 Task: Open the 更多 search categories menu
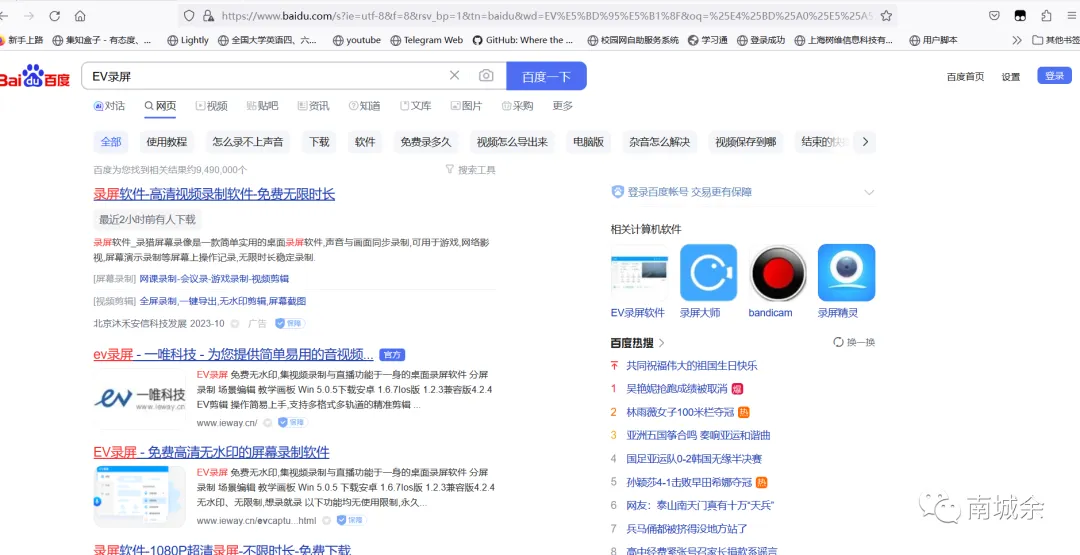pyautogui.click(x=563, y=106)
